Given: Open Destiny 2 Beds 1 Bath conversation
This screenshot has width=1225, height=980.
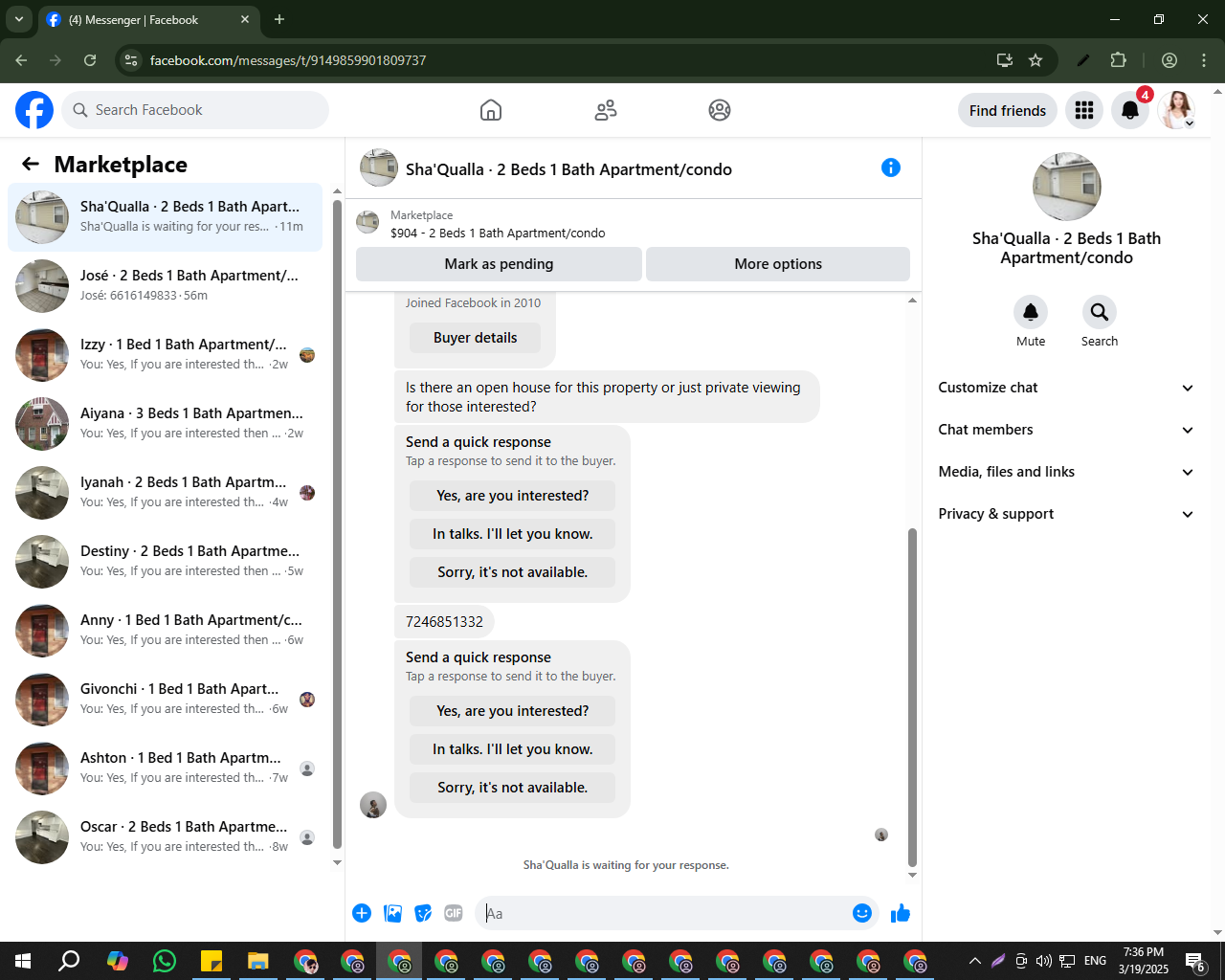Looking at the screenshot, I should (165, 562).
